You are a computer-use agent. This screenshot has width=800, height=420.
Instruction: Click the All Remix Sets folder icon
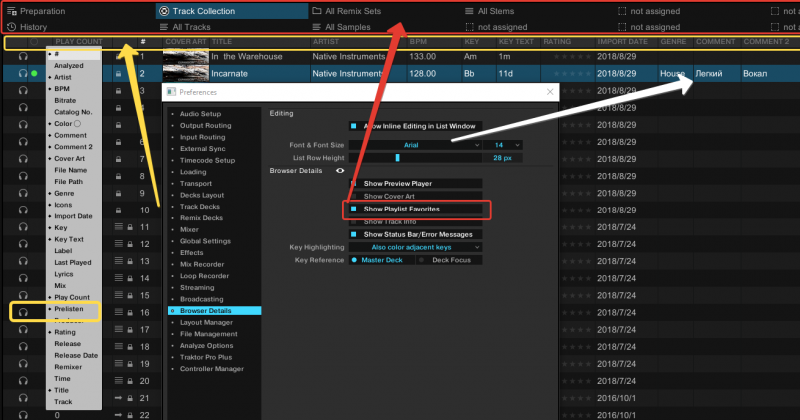click(x=316, y=11)
